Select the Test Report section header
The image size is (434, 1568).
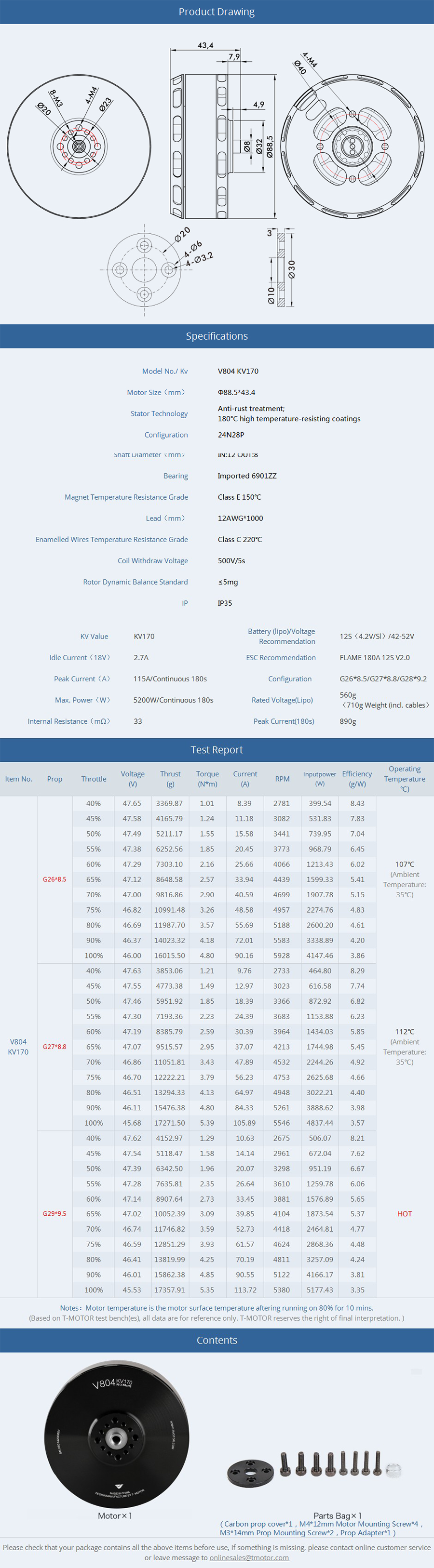[217, 750]
